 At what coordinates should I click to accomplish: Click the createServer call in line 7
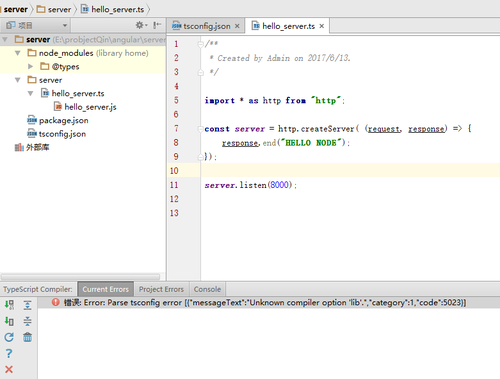point(327,129)
